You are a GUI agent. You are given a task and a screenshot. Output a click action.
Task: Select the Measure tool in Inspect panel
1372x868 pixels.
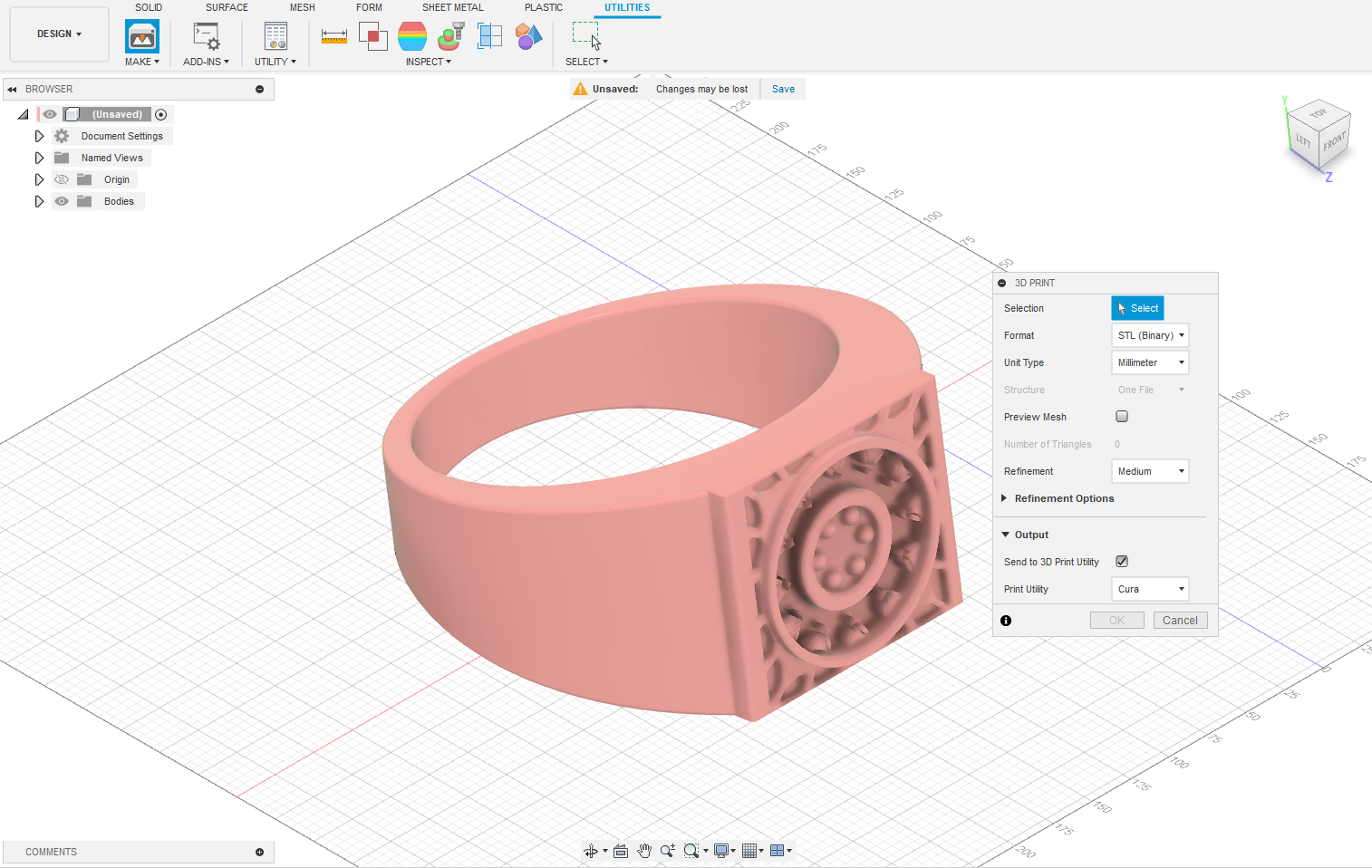point(333,36)
